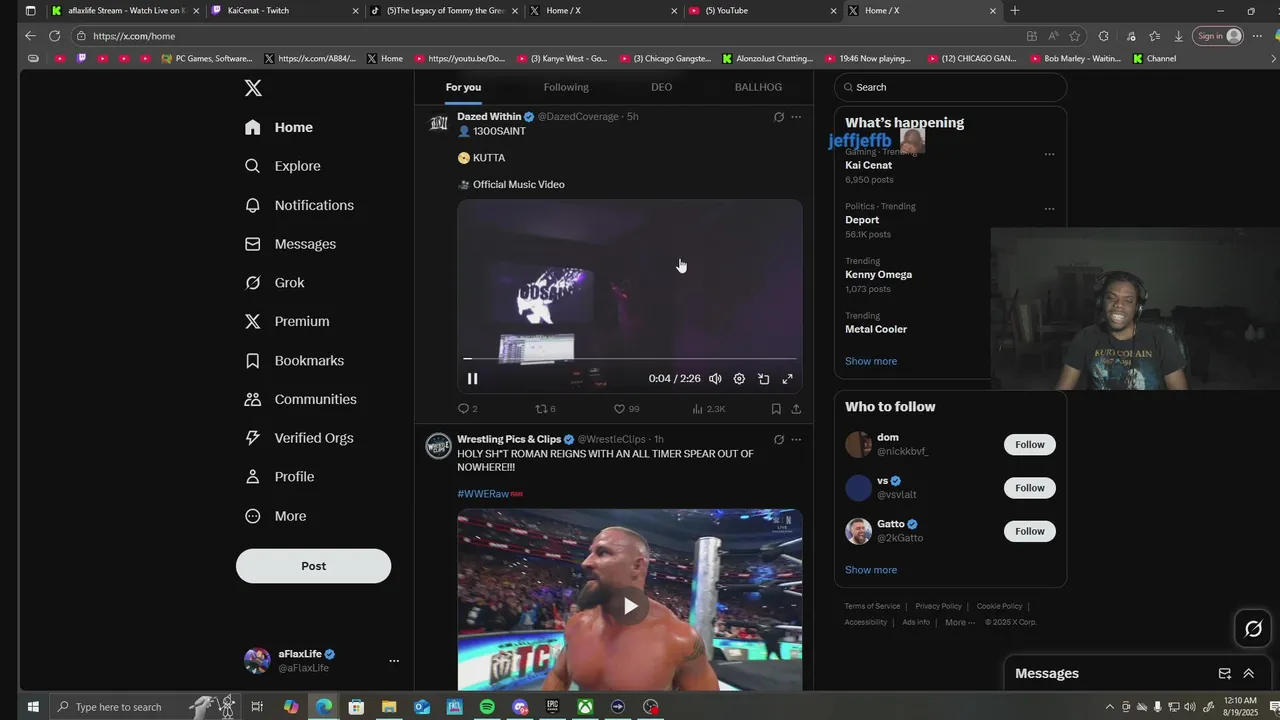Play the Roman Reigns wrestling video

(x=630, y=606)
